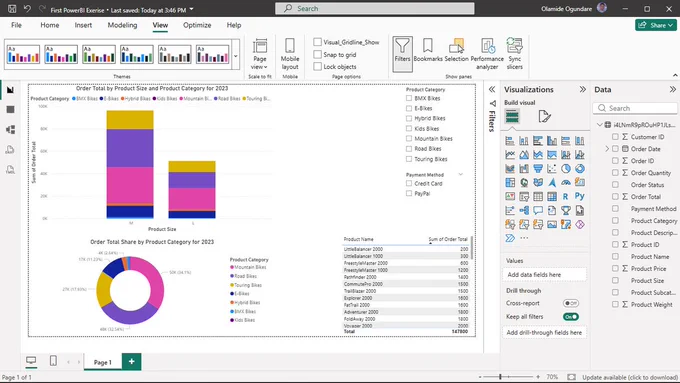
Task: Check PayPal payment method
Action: (x=409, y=193)
